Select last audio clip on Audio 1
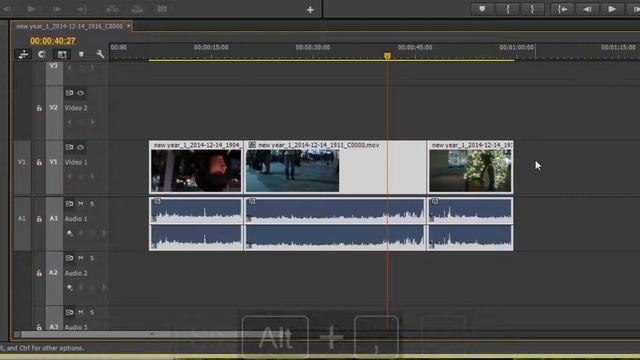Screen dimensions: 640x360 click(470, 224)
